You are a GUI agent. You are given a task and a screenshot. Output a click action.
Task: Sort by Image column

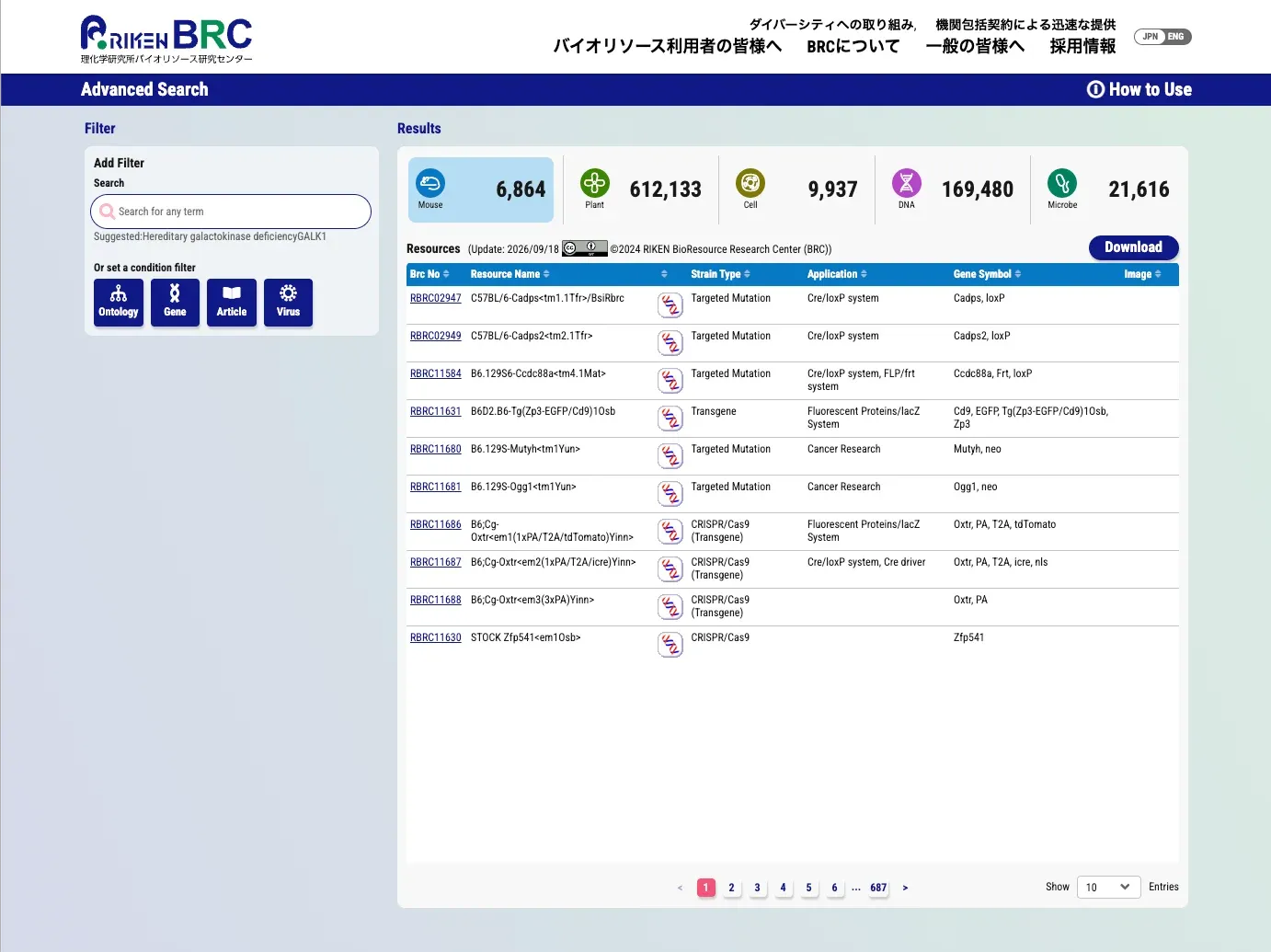coord(1142,274)
